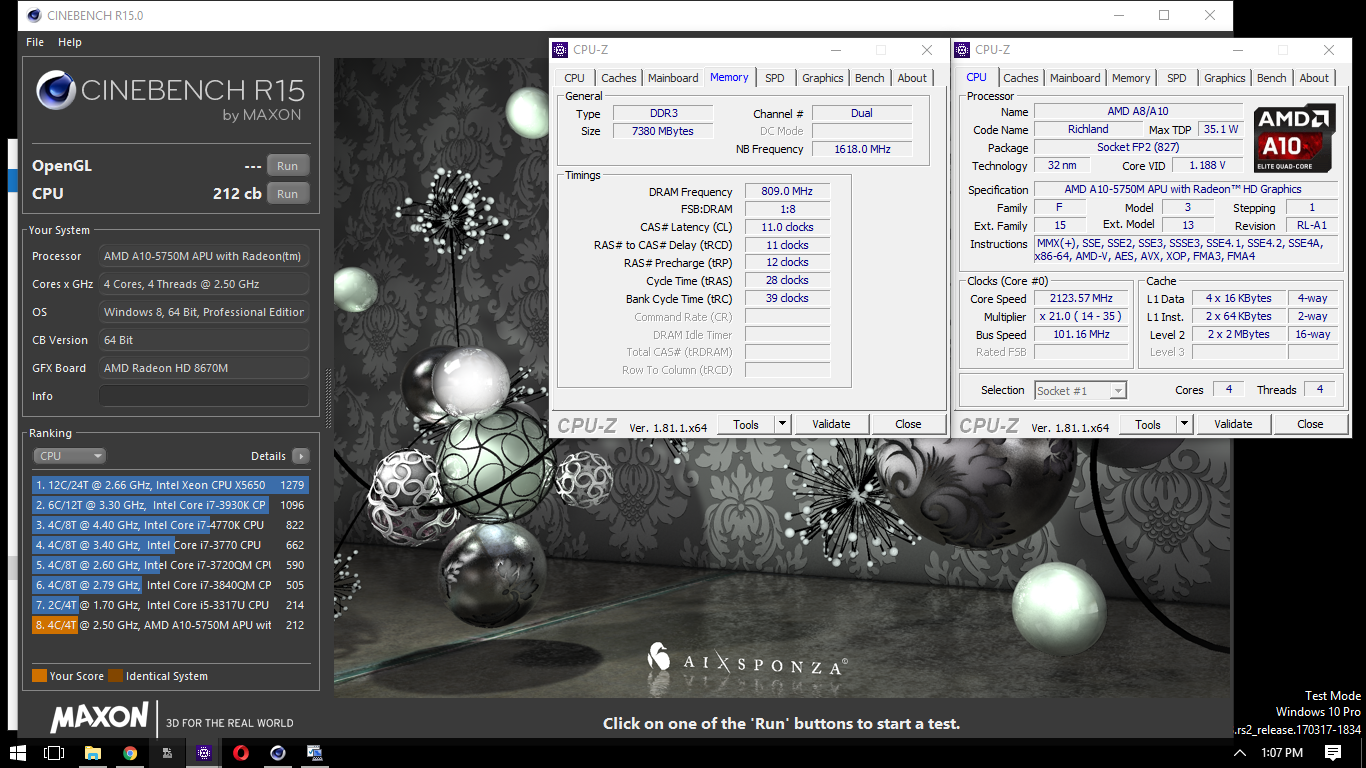Select the Intel Core i7-3770 ranking row

click(x=170, y=545)
